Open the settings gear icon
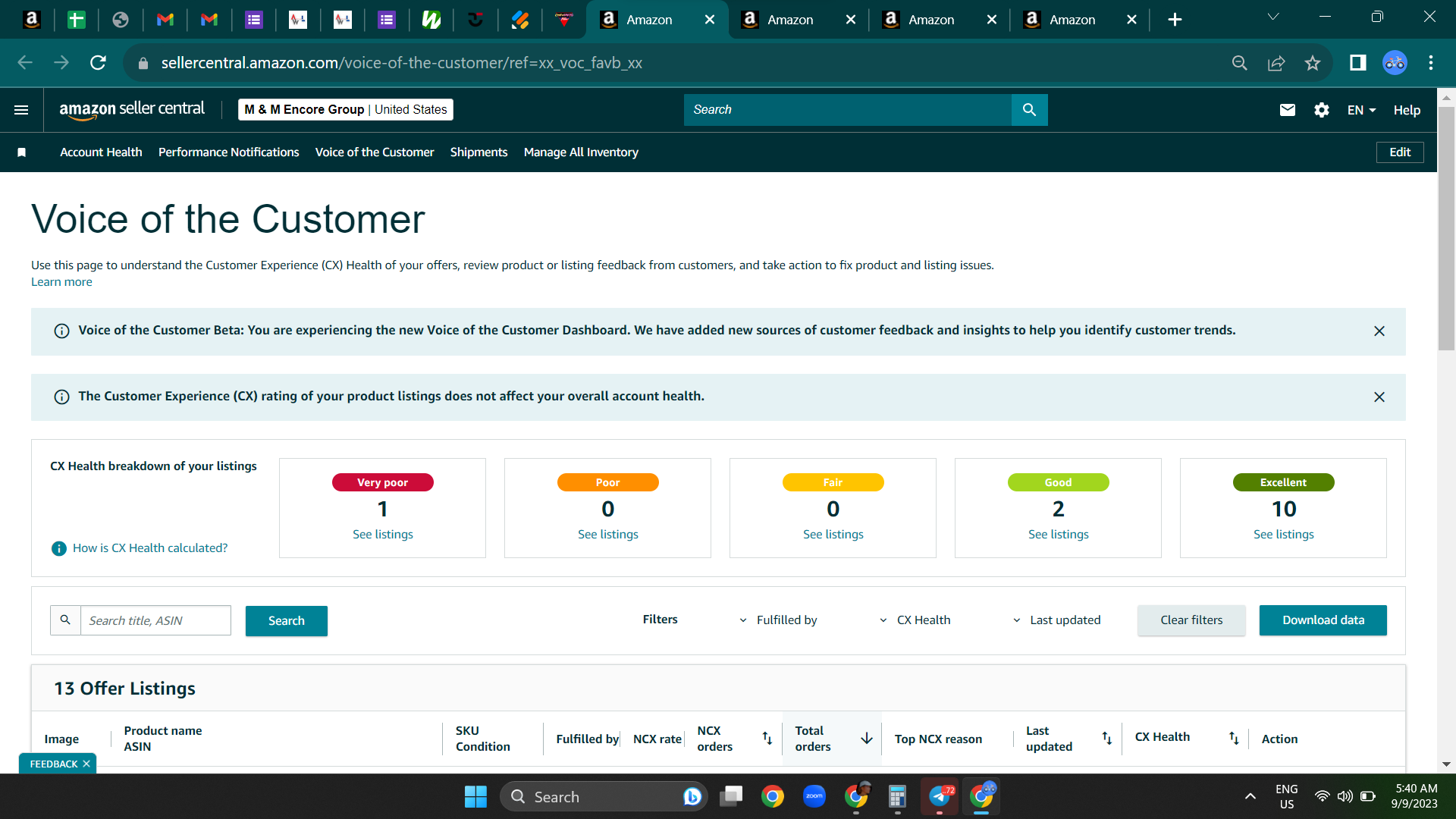Screen dimensions: 1456x819 pyautogui.click(x=1322, y=110)
